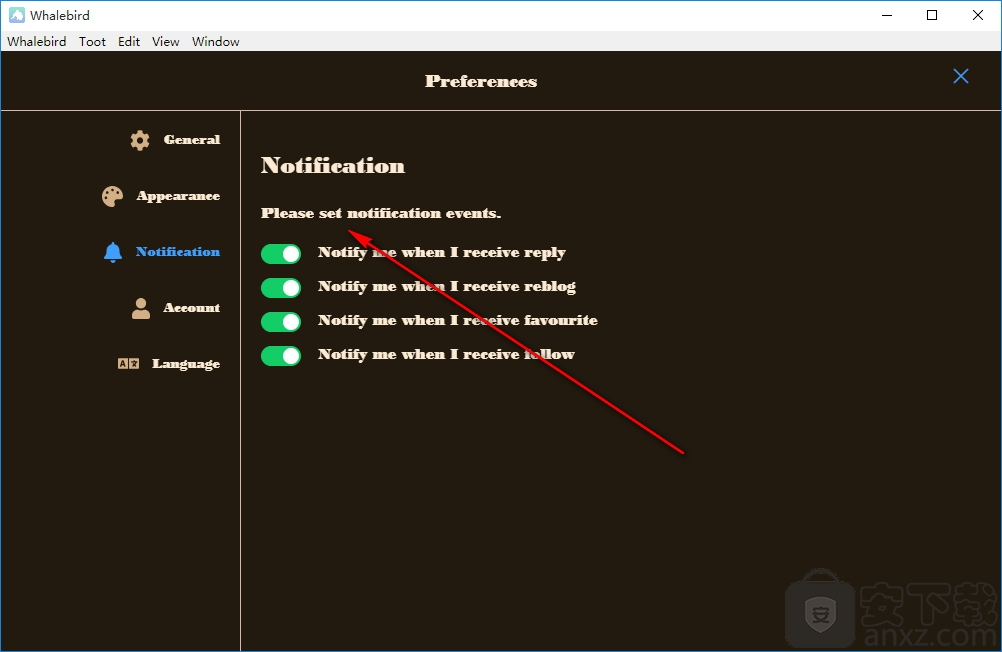Viewport: 1002px width, 652px height.
Task: Click the 'Please set notification events.' text
Action: (x=381, y=213)
